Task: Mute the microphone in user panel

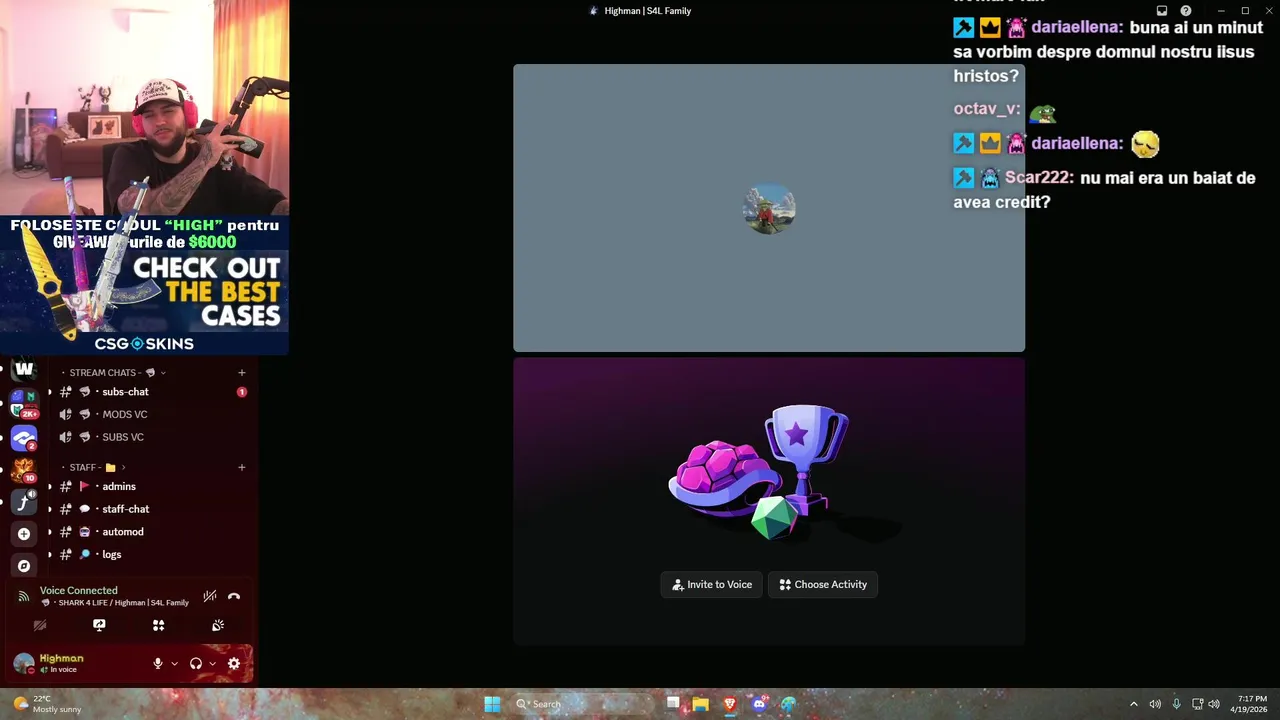Action: [x=157, y=663]
